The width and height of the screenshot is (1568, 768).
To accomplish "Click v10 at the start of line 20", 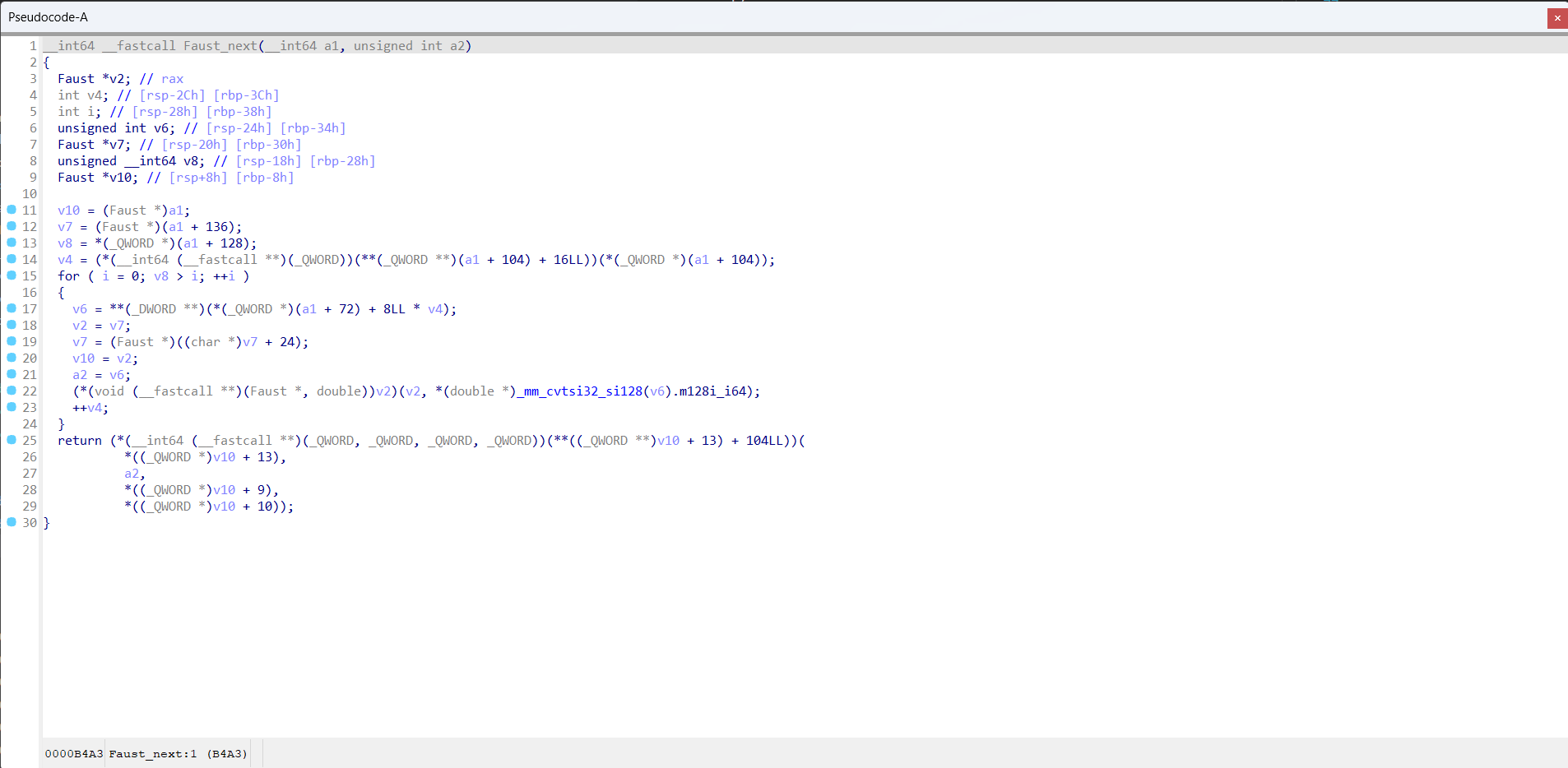I will pos(83,359).
